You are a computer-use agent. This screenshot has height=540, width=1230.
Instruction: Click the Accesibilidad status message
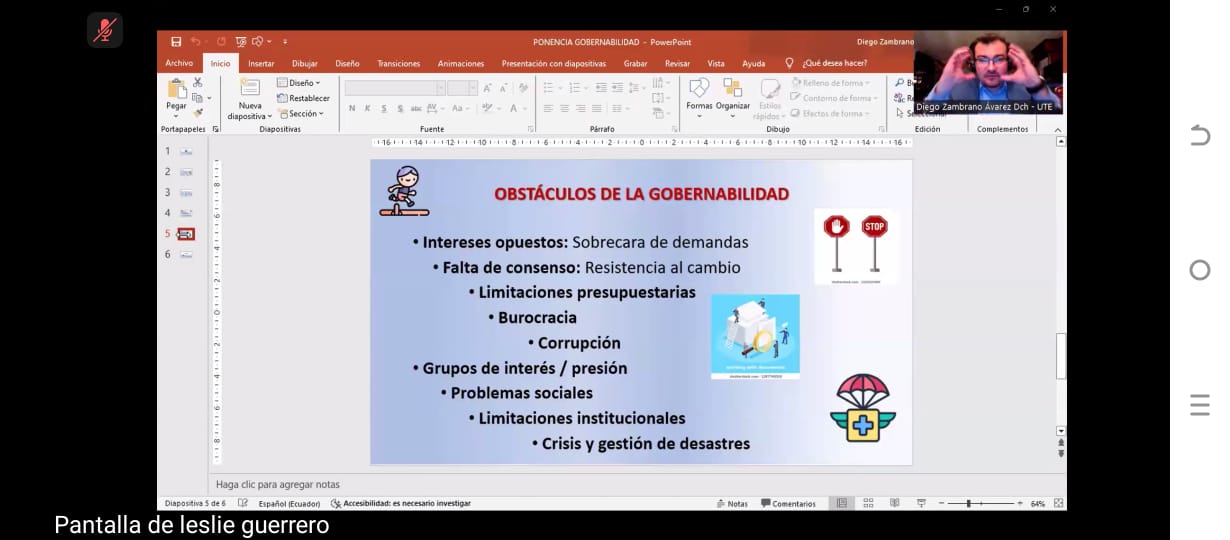point(401,503)
